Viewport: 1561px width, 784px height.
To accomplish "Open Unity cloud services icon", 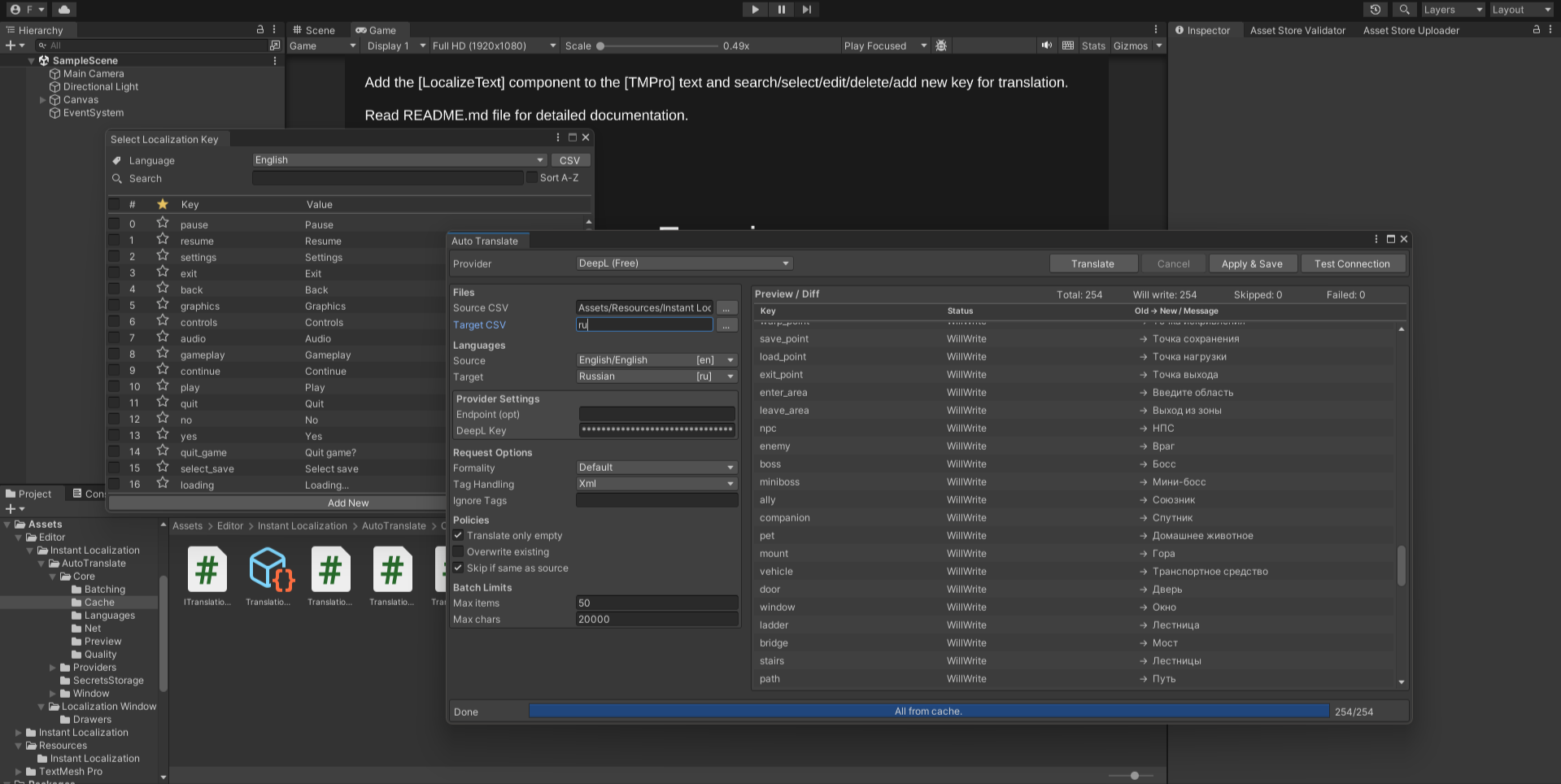I will pos(64,10).
